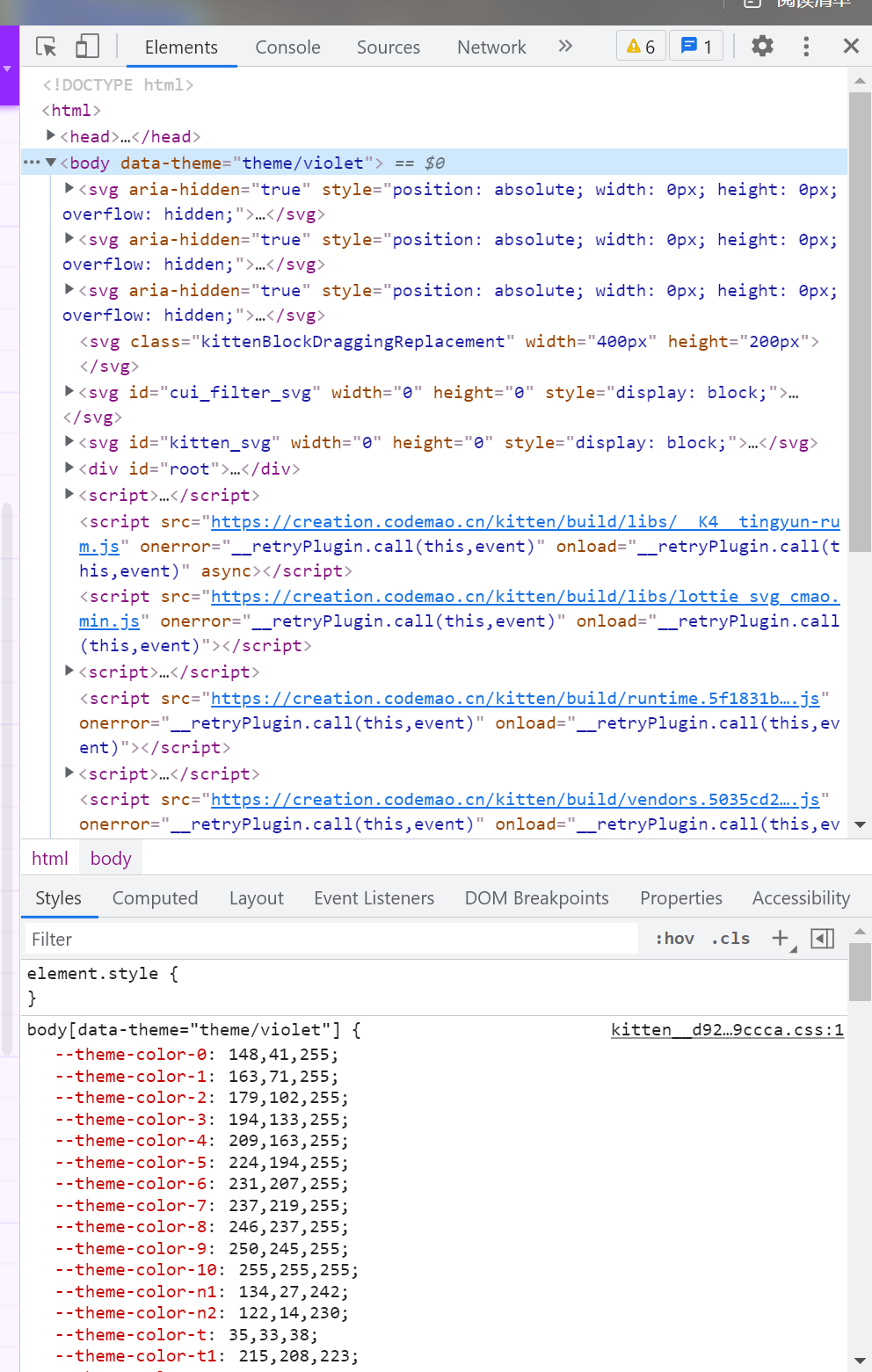Open DevTools settings gear

pyautogui.click(x=762, y=46)
